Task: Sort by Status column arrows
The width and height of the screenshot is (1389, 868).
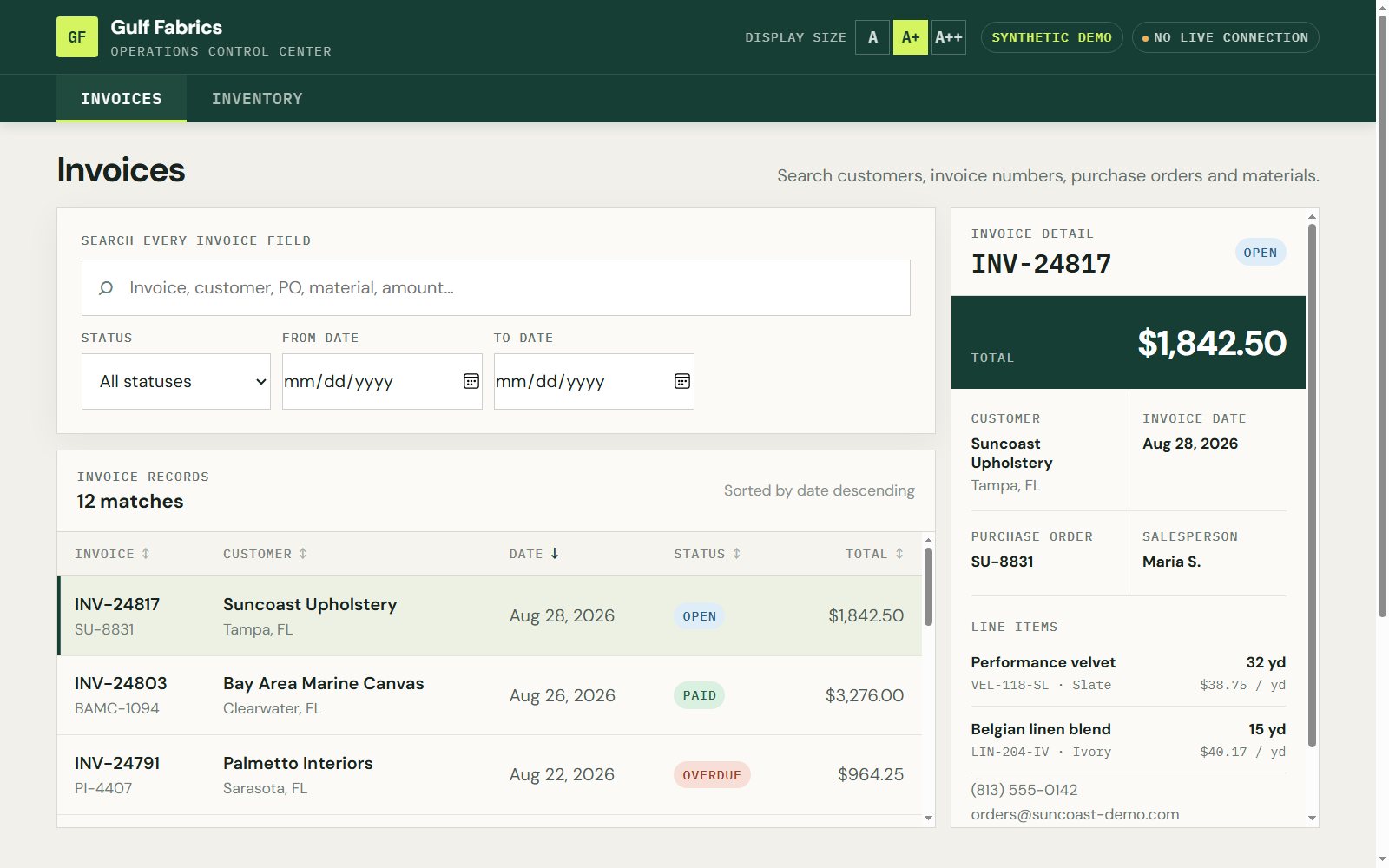Action: pyautogui.click(x=736, y=554)
